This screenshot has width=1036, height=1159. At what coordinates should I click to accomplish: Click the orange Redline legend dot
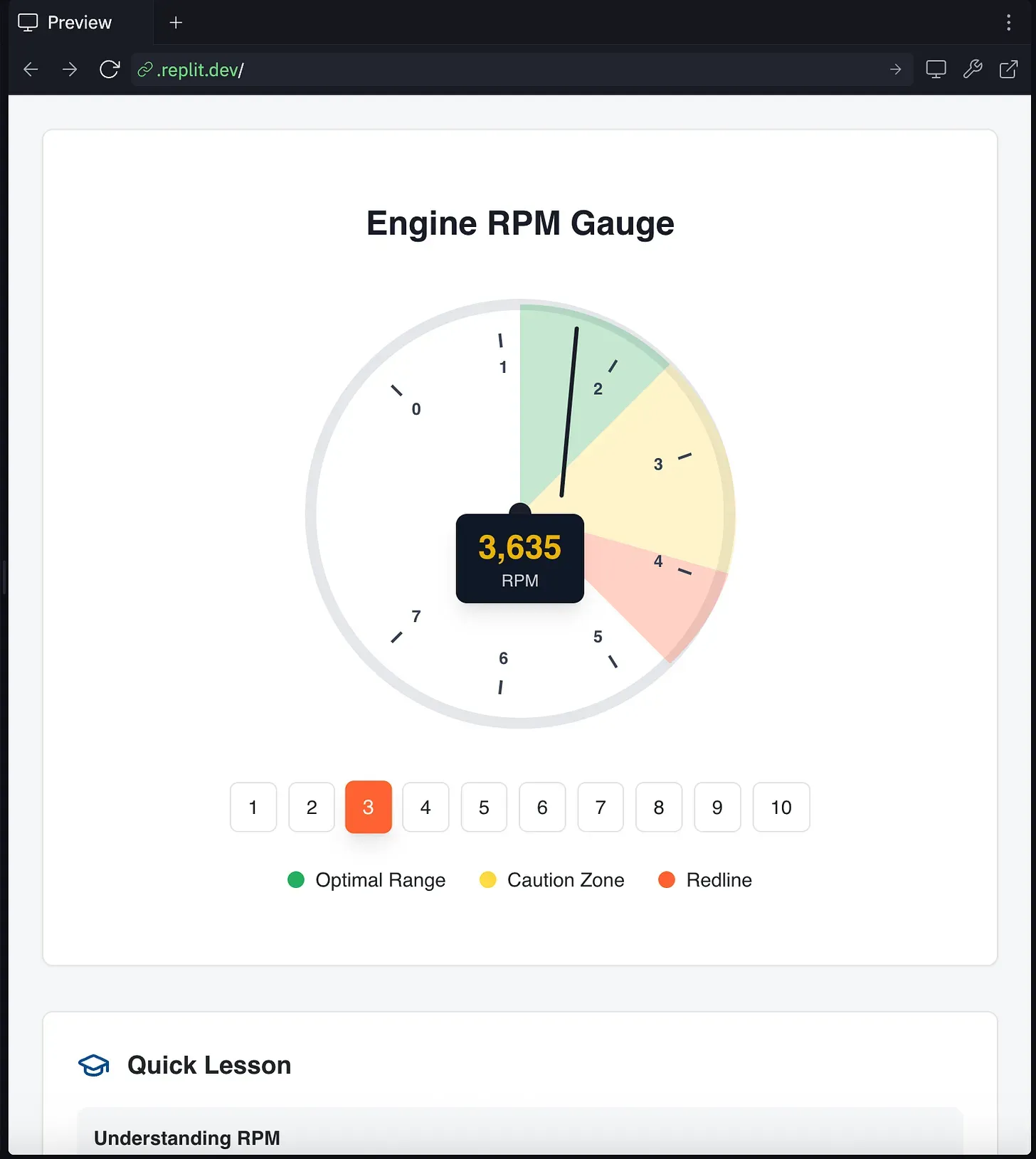click(667, 880)
